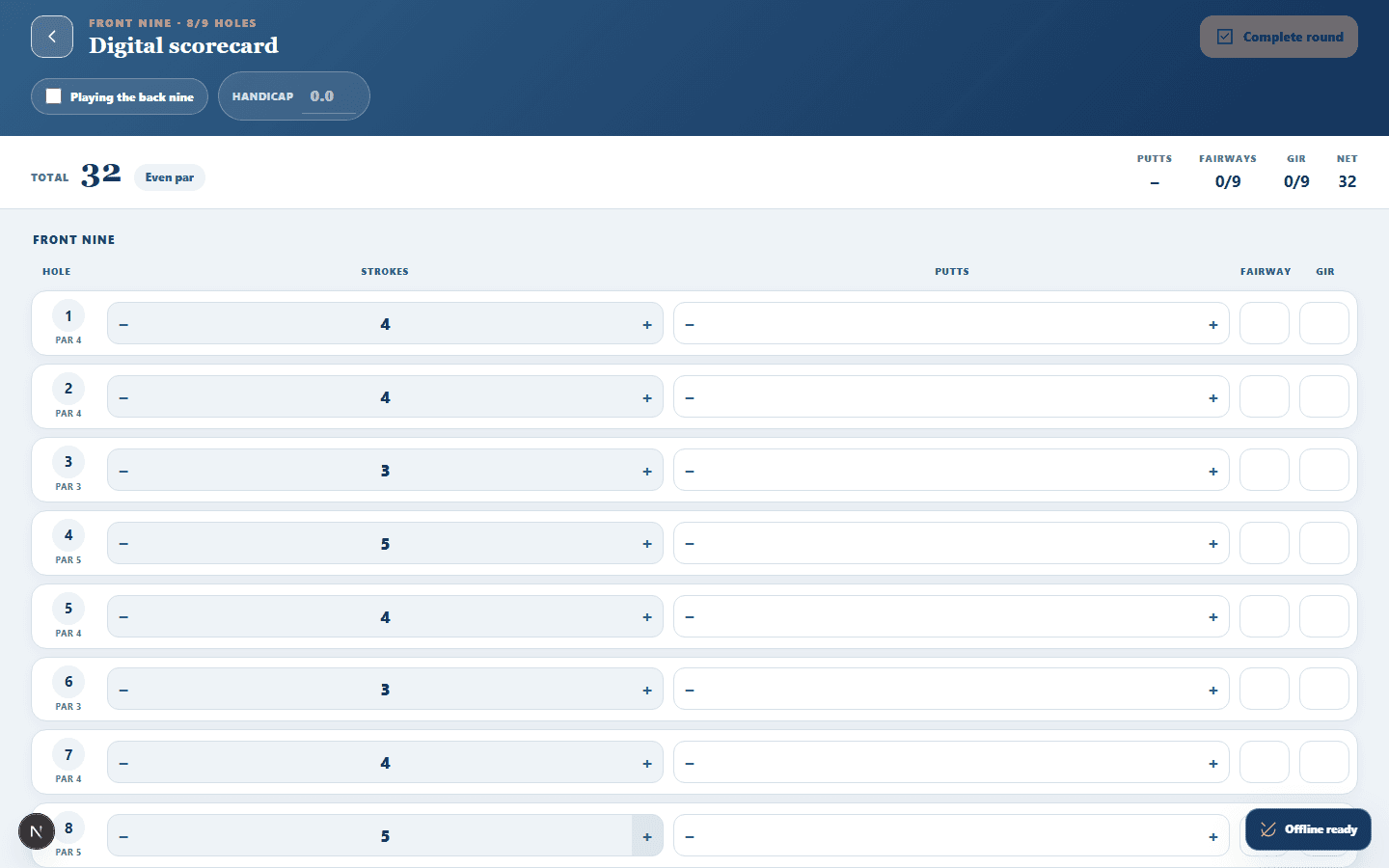Decrease putts for hole 4

click(x=690, y=544)
